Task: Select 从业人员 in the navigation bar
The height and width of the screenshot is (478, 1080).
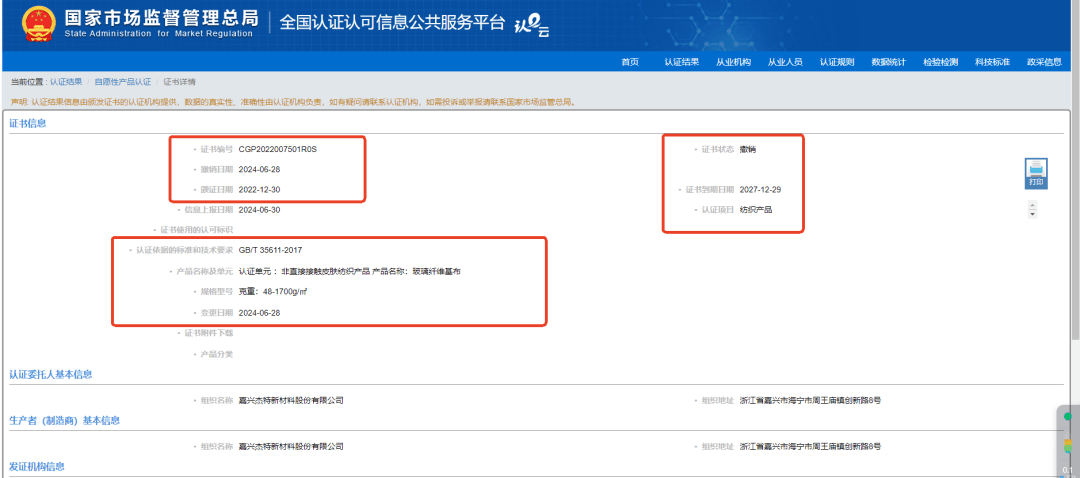Action: 785,62
